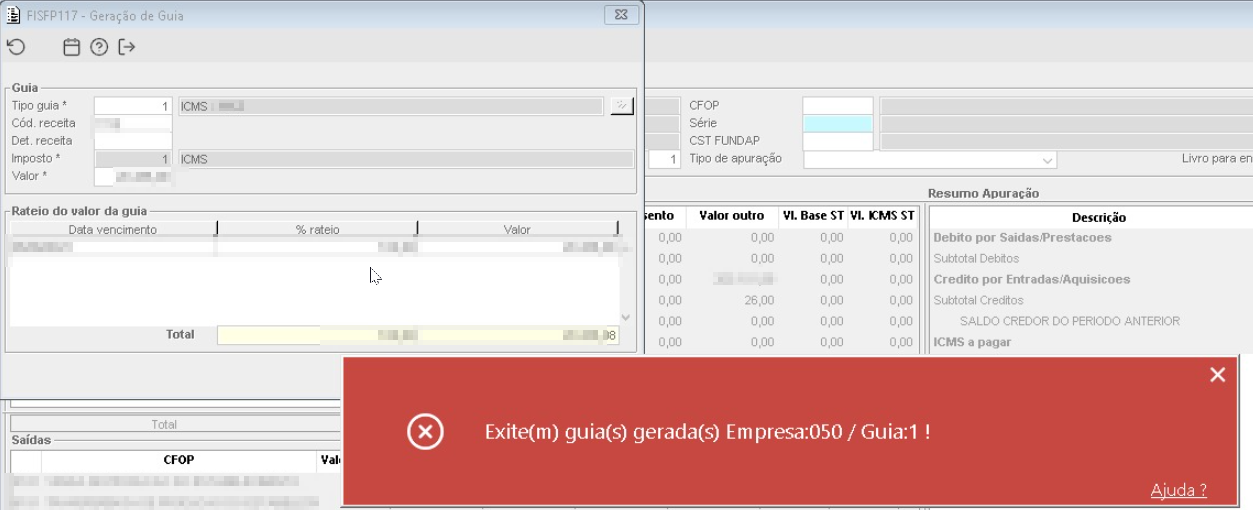The height and width of the screenshot is (510, 1253).
Task: Click the Valor input field
Action: pyautogui.click(x=133, y=177)
